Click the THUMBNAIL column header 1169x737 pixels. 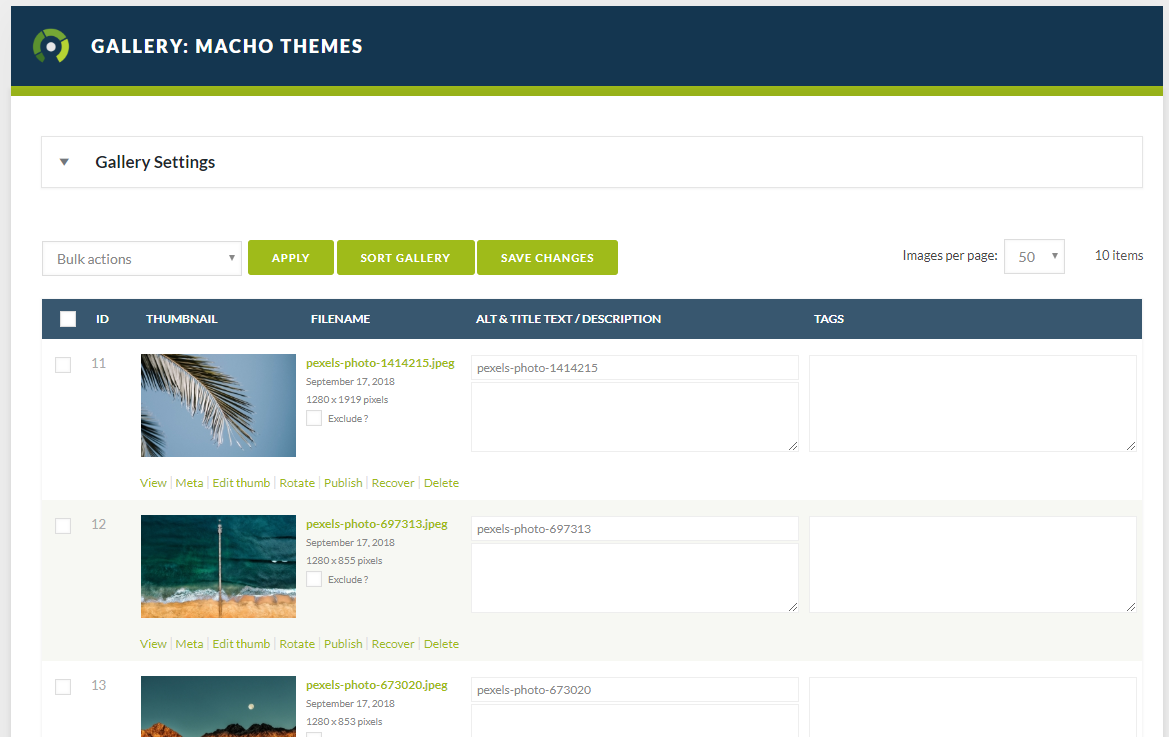pyautogui.click(x=182, y=319)
